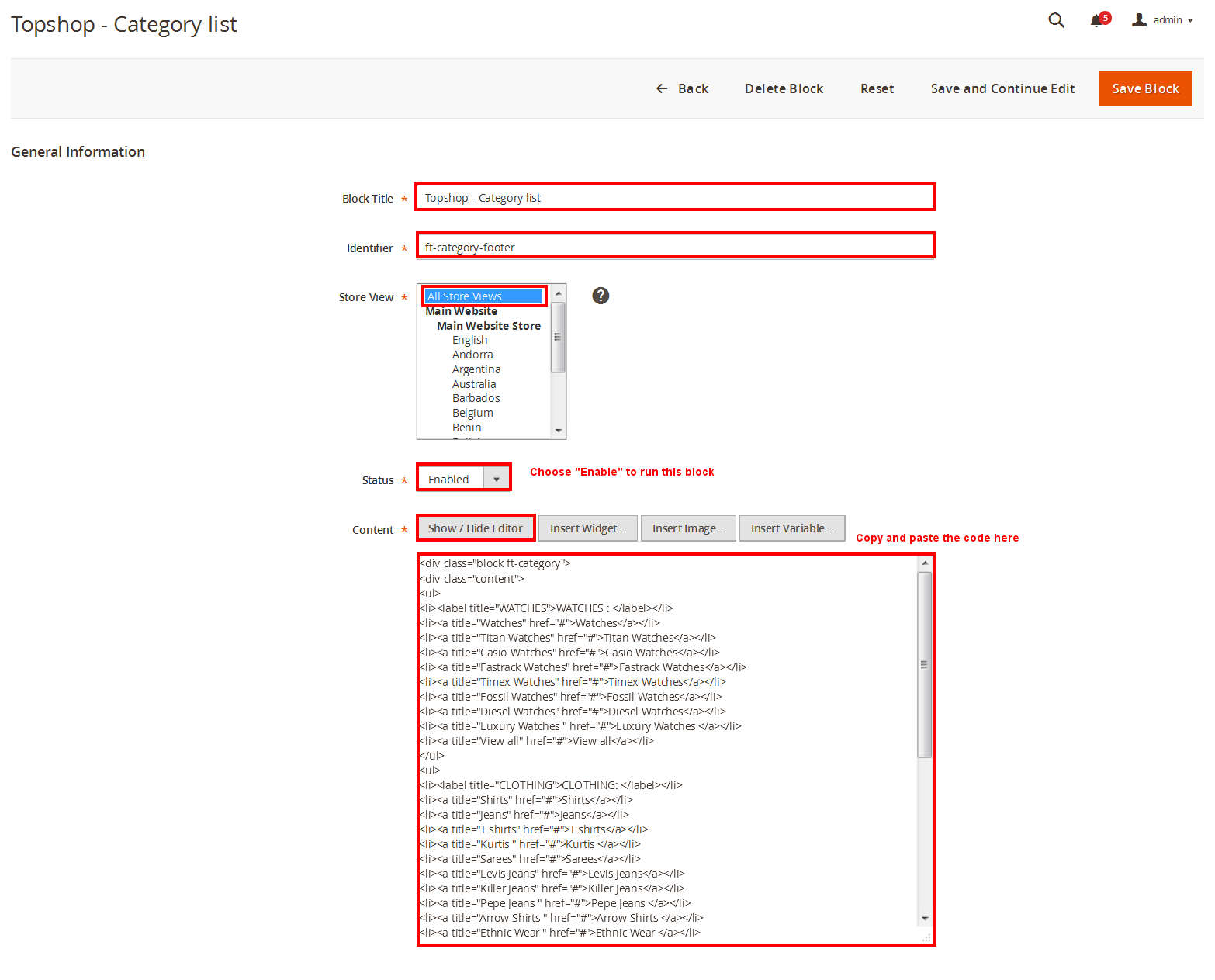Click the 'Casio Watches' code line
1215x980 pixels.
[x=569, y=653]
